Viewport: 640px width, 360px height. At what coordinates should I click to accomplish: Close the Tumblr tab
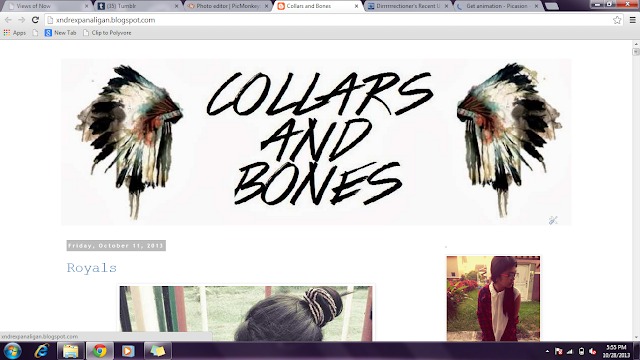pyautogui.click(x=176, y=6)
